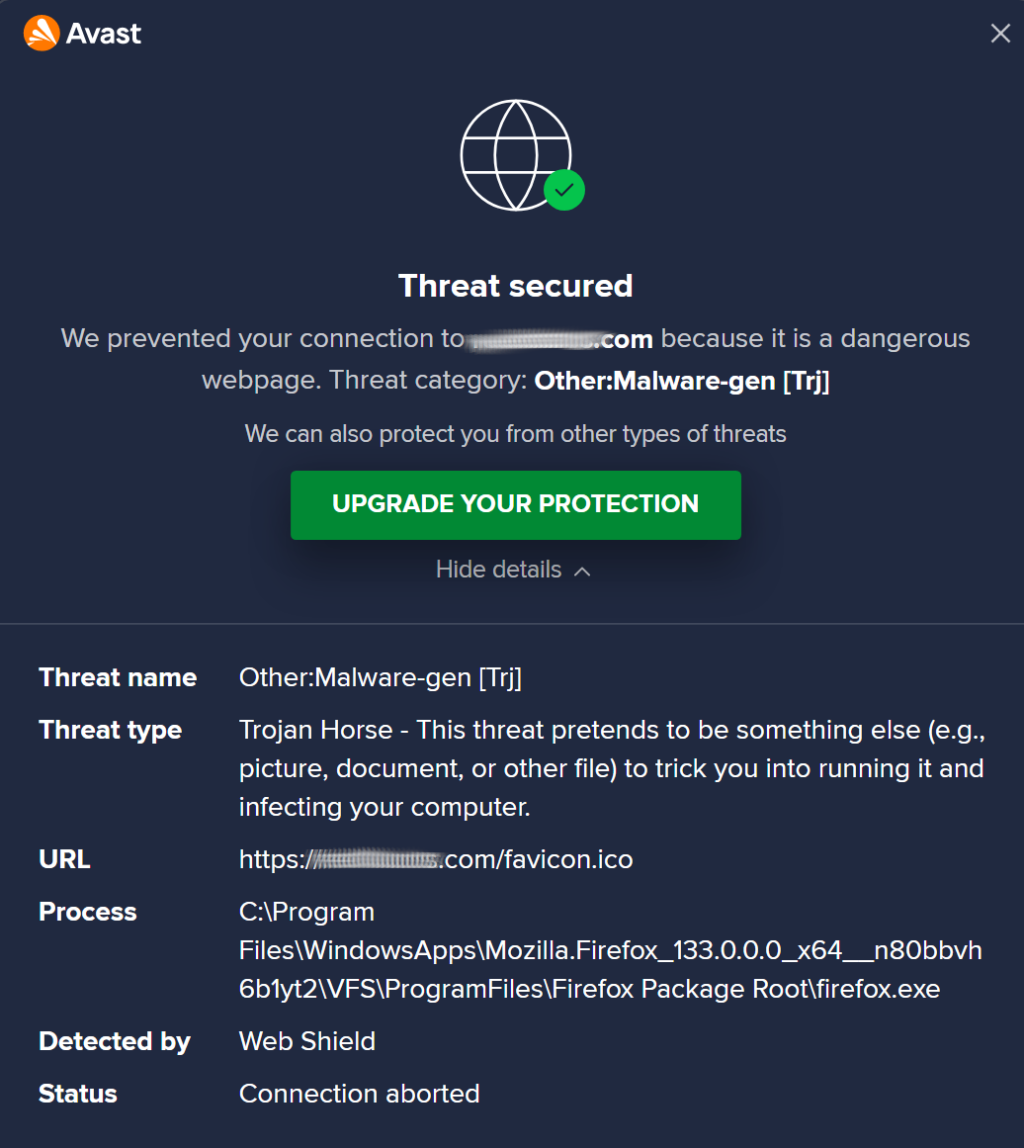
Task: Expand the threat category text
Action: click(x=681, y=381)
